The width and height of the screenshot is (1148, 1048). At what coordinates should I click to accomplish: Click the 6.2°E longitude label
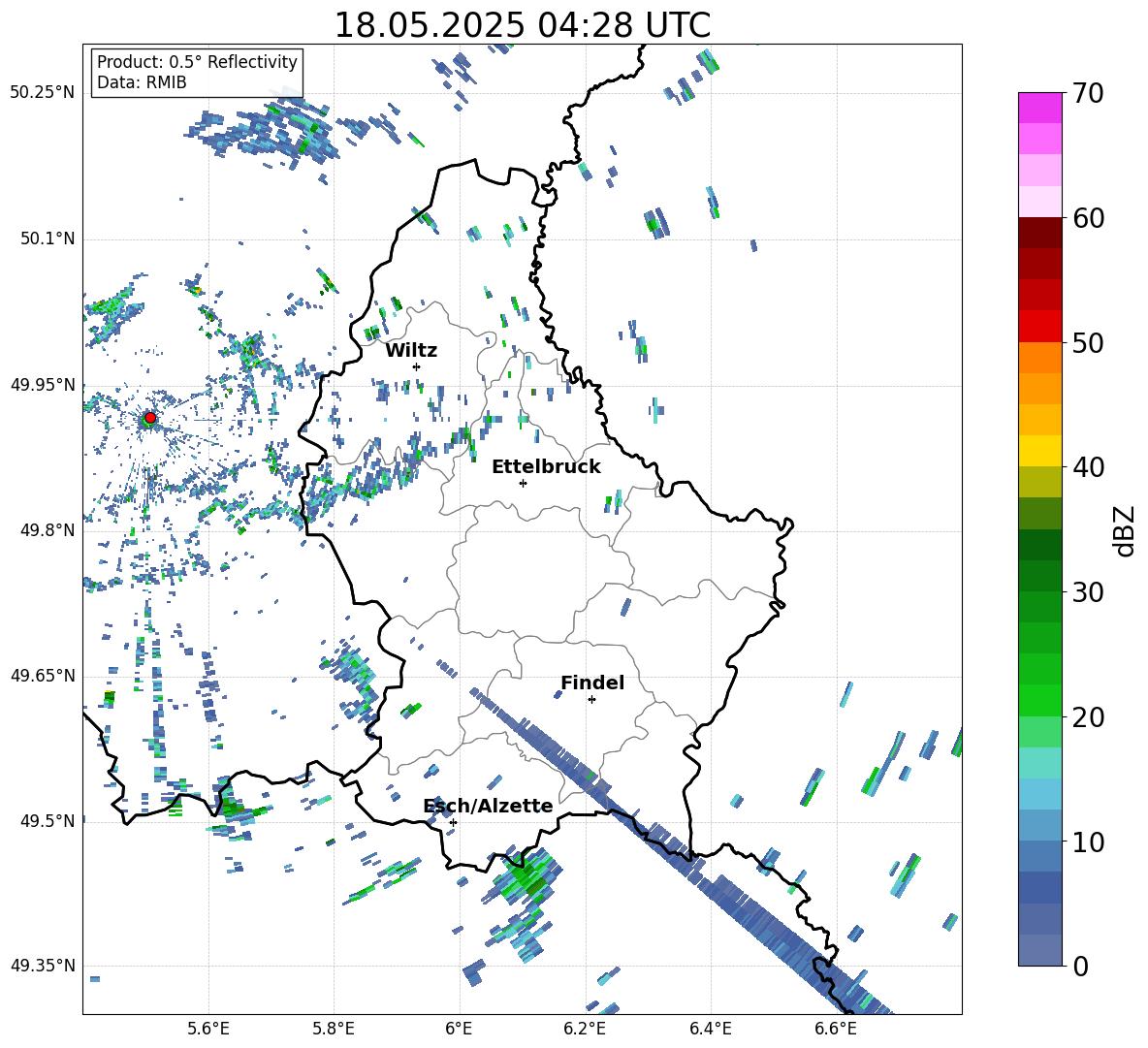point(585,1029)
